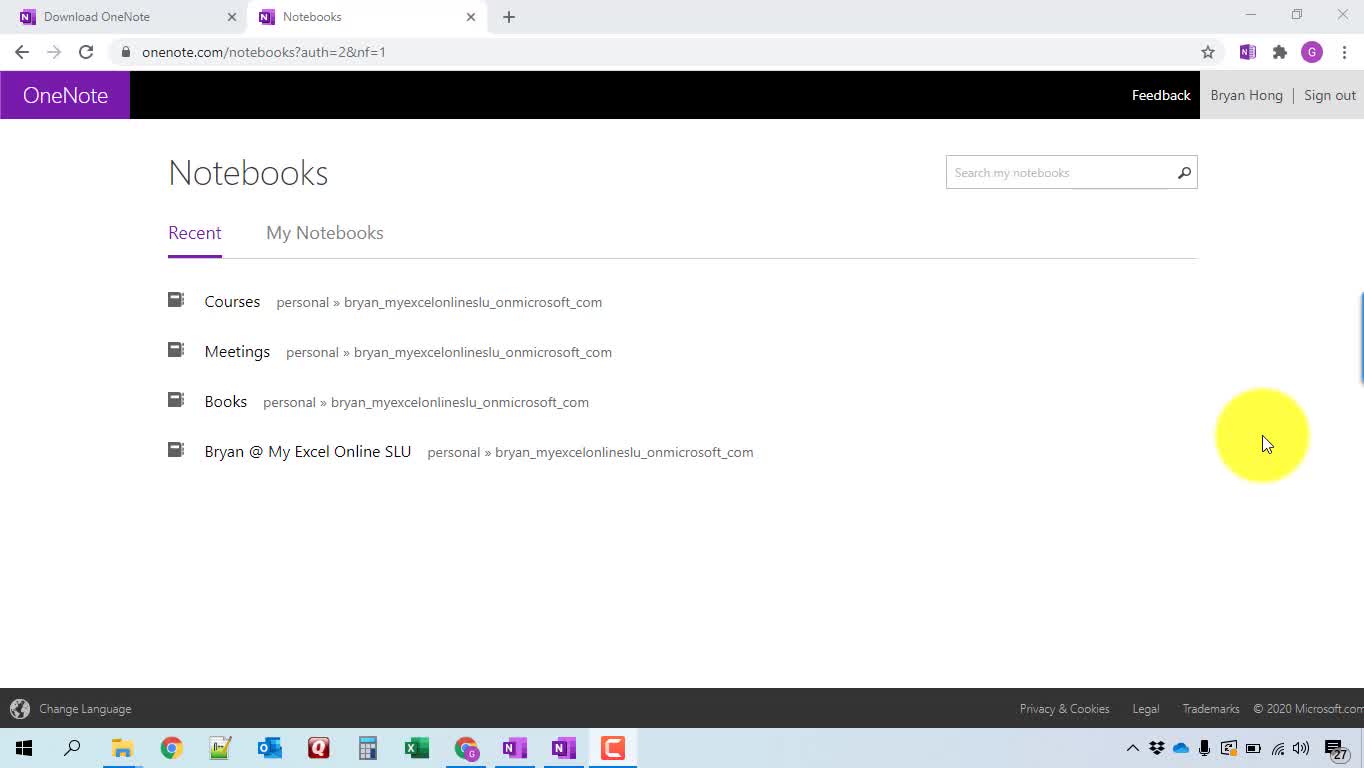1364x768 pixels.
Task: Select the Recent tab
Action: click(x=194, y=233)
